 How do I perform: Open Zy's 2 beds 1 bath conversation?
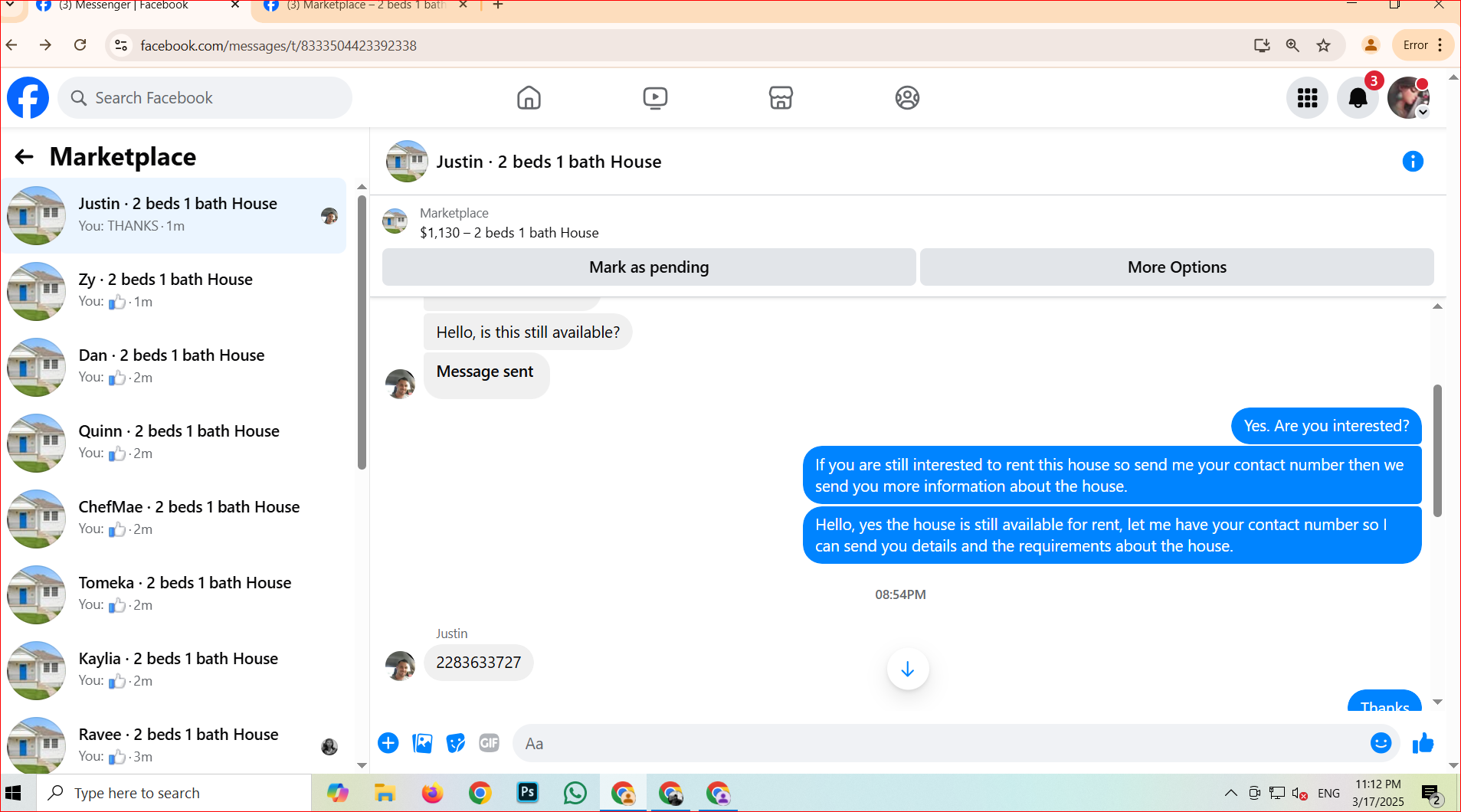[173, 291]
